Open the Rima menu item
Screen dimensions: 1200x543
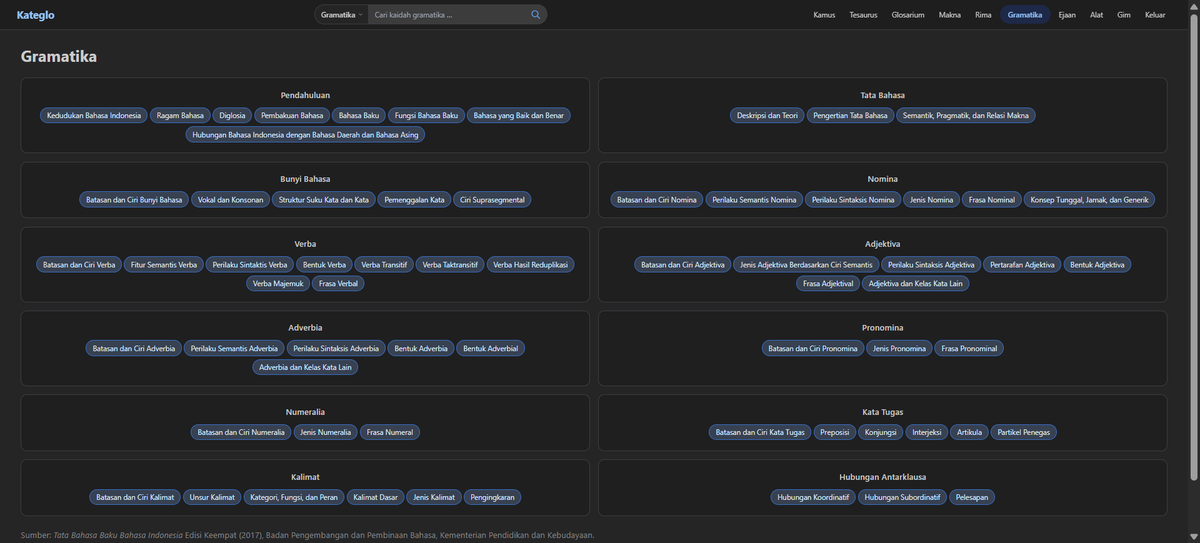[x=983, y=15]
